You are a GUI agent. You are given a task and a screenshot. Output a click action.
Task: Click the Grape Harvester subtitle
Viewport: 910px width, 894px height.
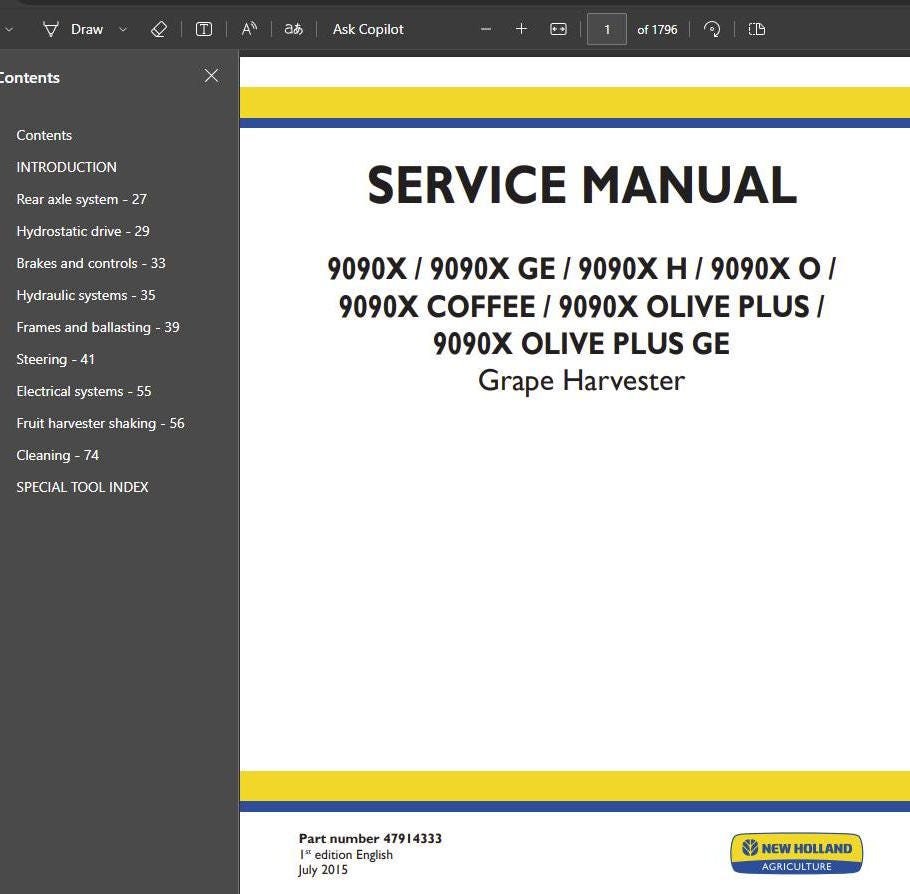[x=582, y=381]
